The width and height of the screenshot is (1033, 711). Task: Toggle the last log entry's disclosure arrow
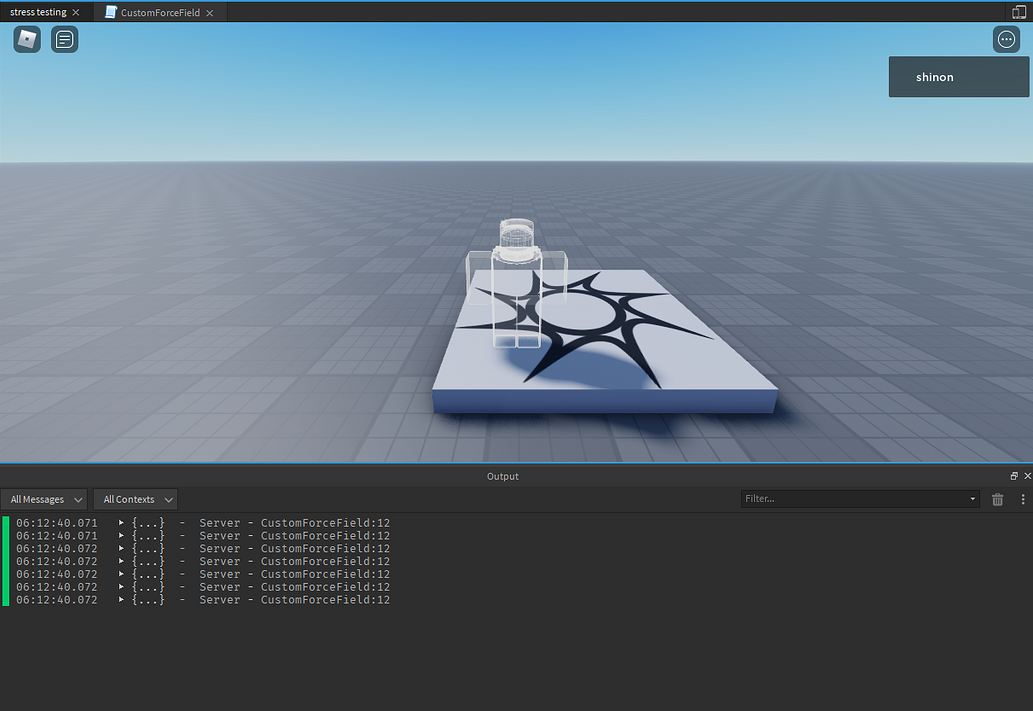[120, 599]
